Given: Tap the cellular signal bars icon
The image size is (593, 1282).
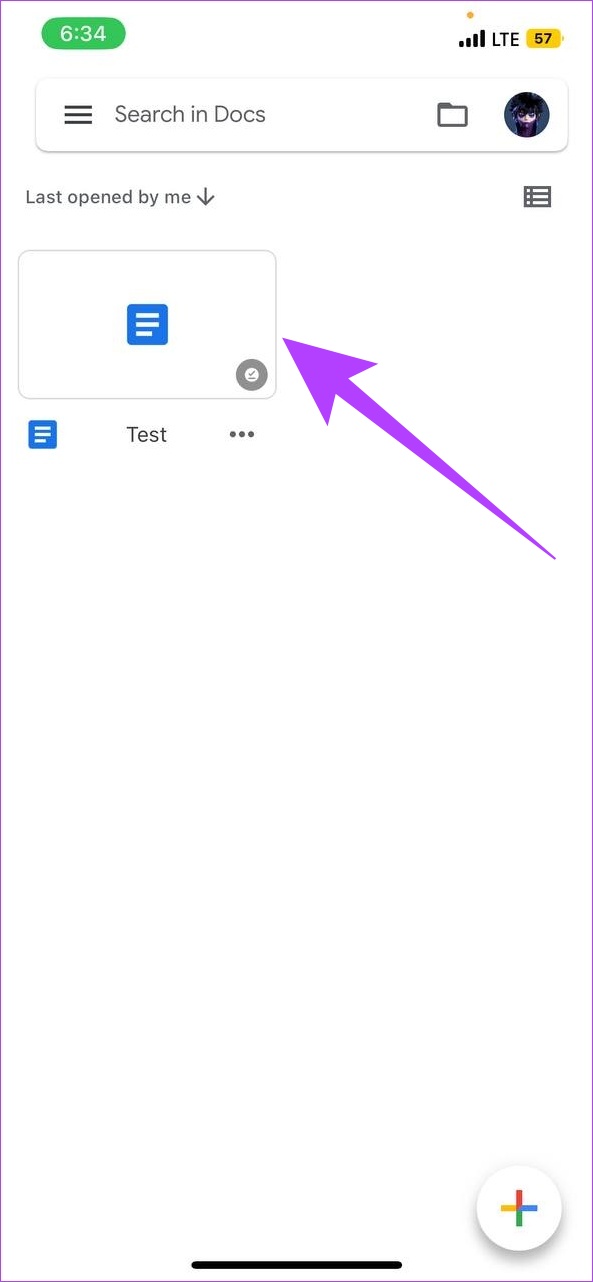Looking at the screenshot, I should click(472, 39).
